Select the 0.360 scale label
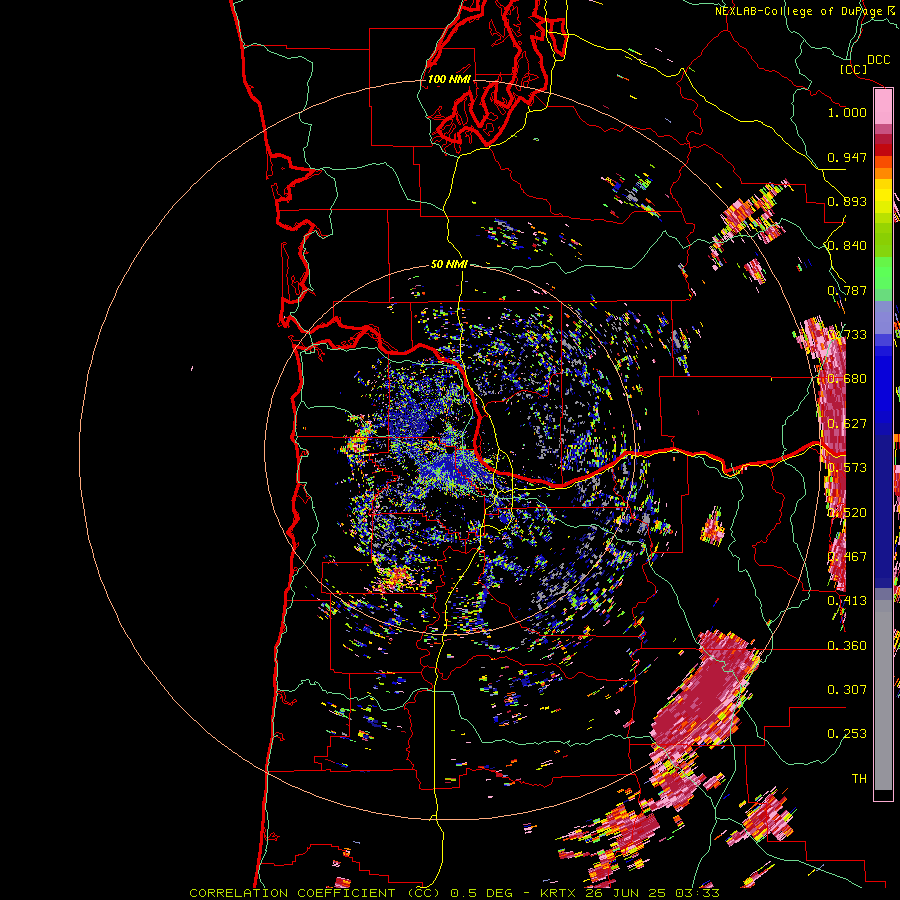Viewport: 900px width, 900px height. tap(847, 646)
